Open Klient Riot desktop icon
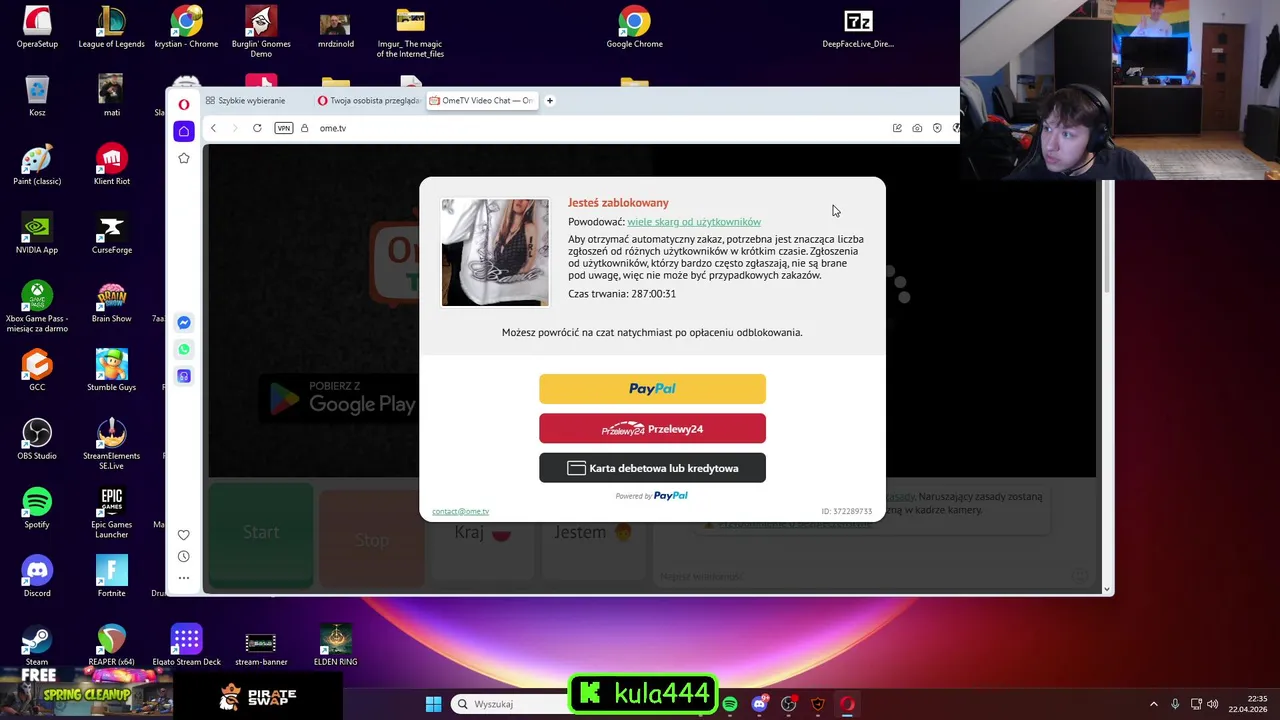The width and height of the screenshot is (1280, 720). pyautogui.click(x=111, y=165)
